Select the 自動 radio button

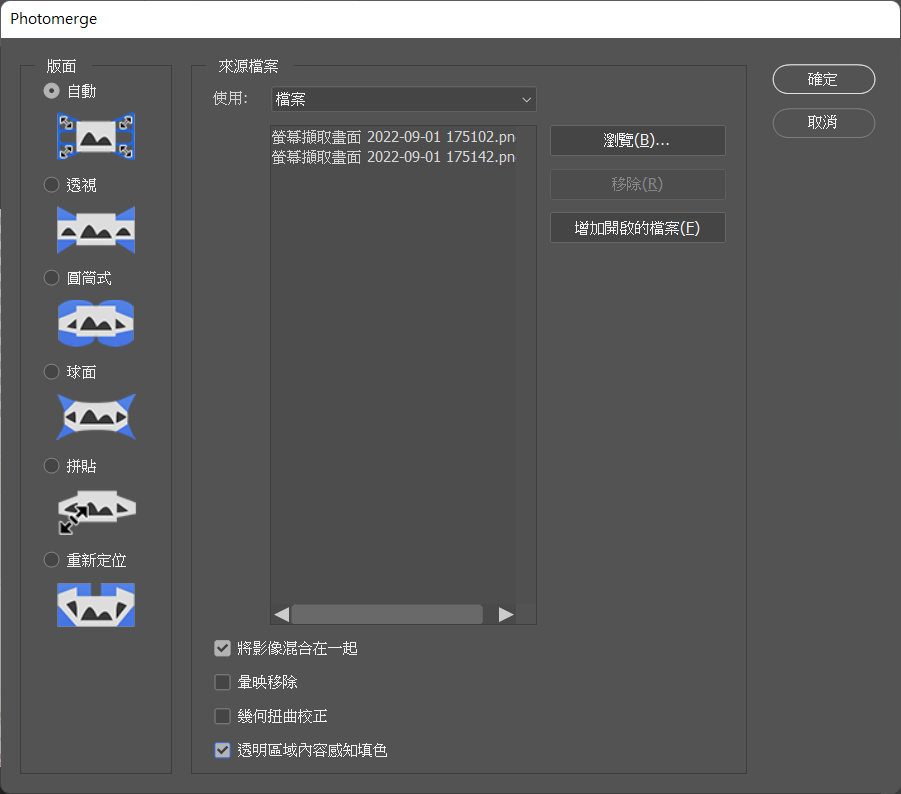click(x=52, y=91)
